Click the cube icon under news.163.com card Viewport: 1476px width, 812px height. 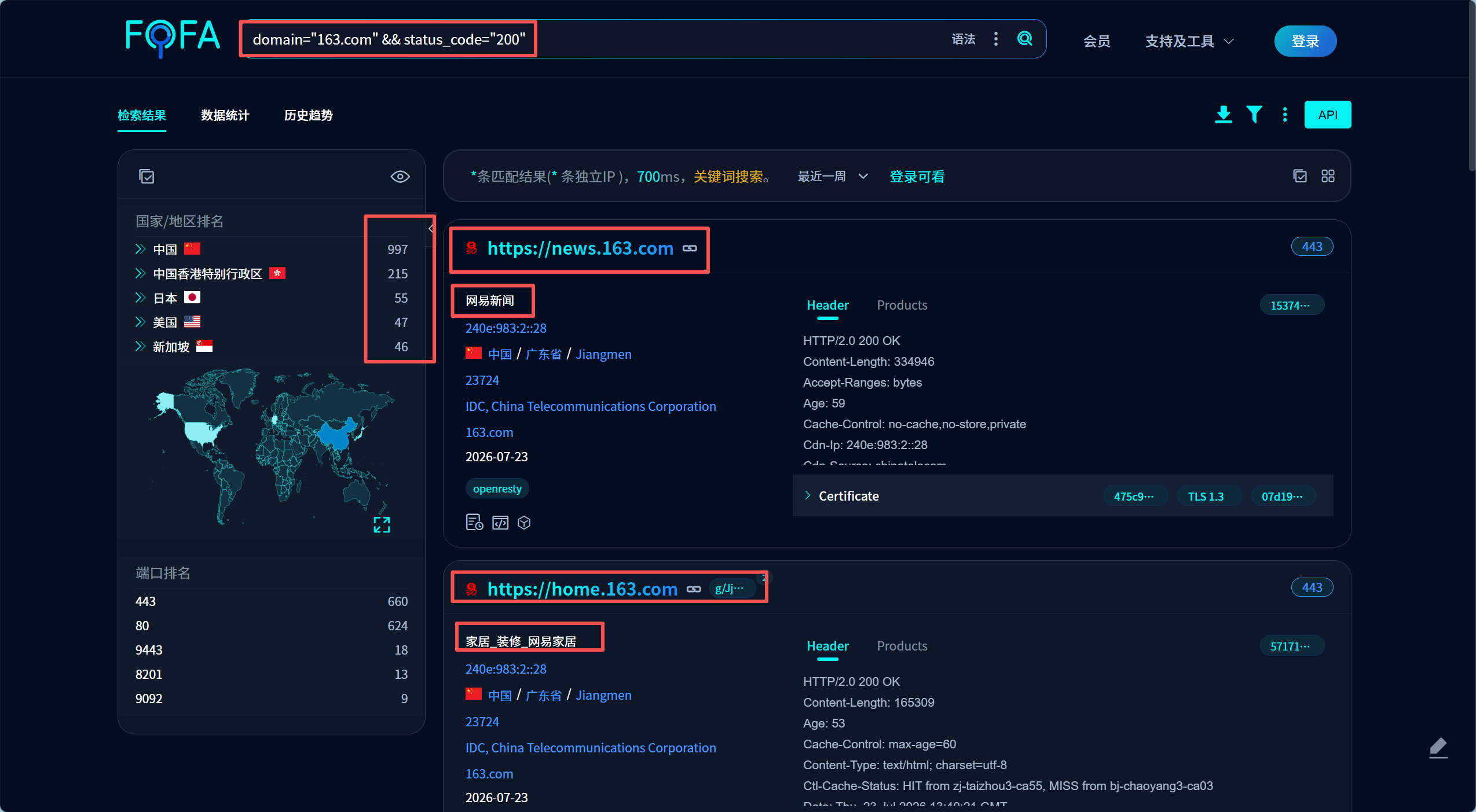[524, 523]
